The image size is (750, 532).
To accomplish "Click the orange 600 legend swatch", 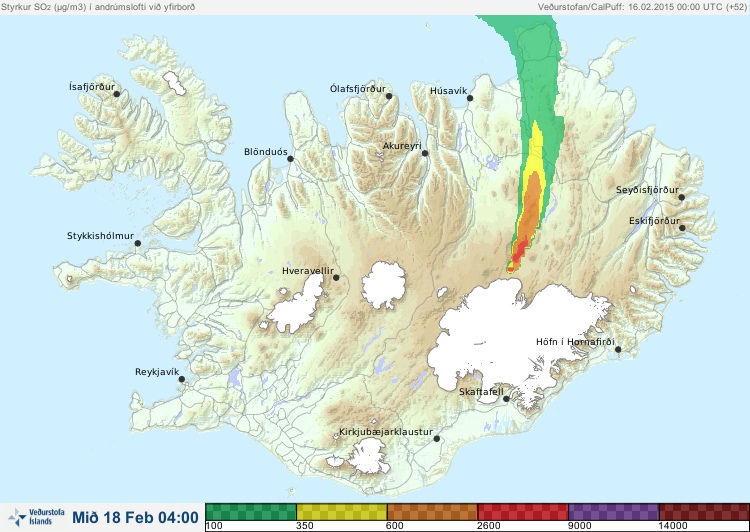I will (432, 512).
